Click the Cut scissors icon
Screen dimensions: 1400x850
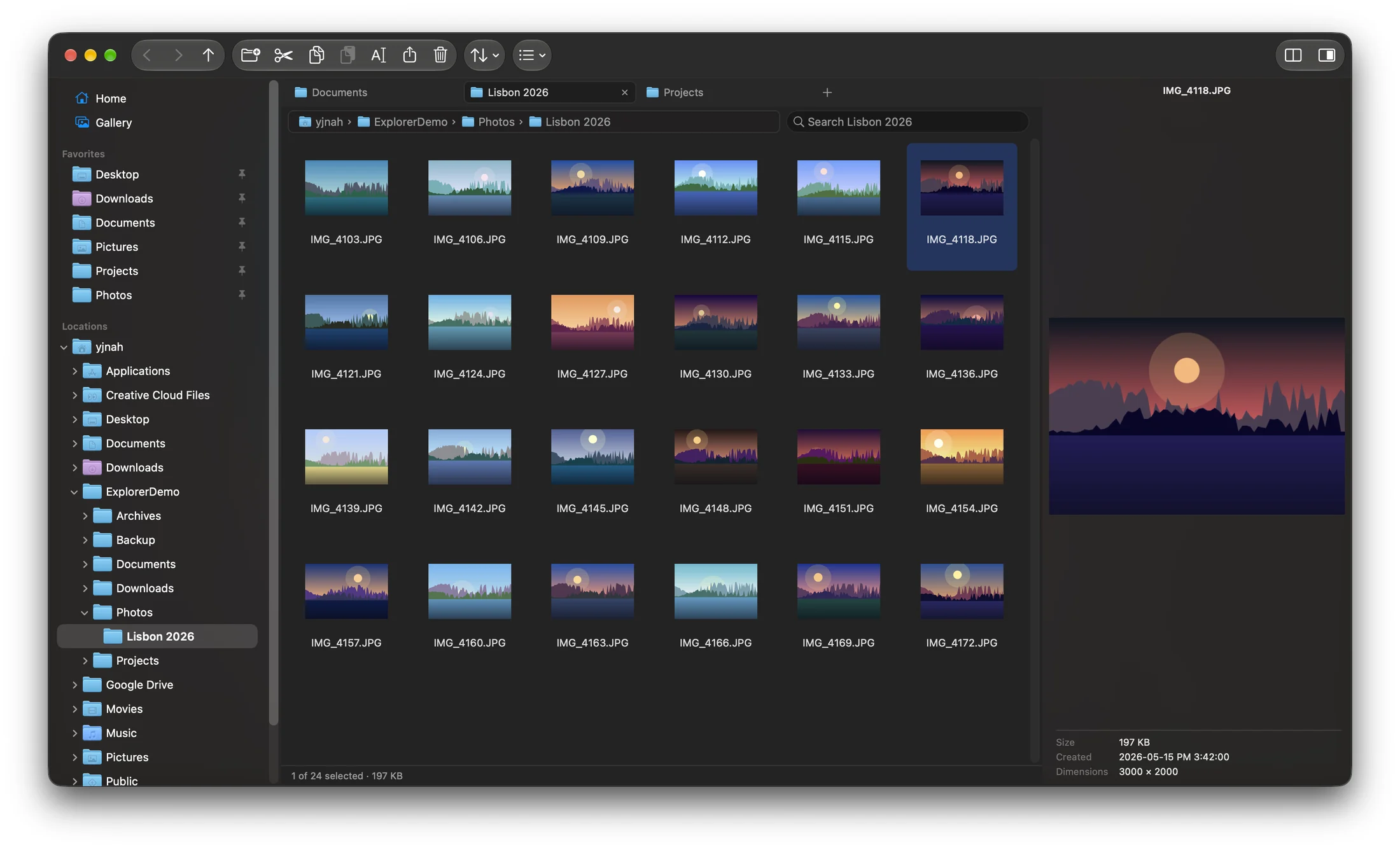283,55
